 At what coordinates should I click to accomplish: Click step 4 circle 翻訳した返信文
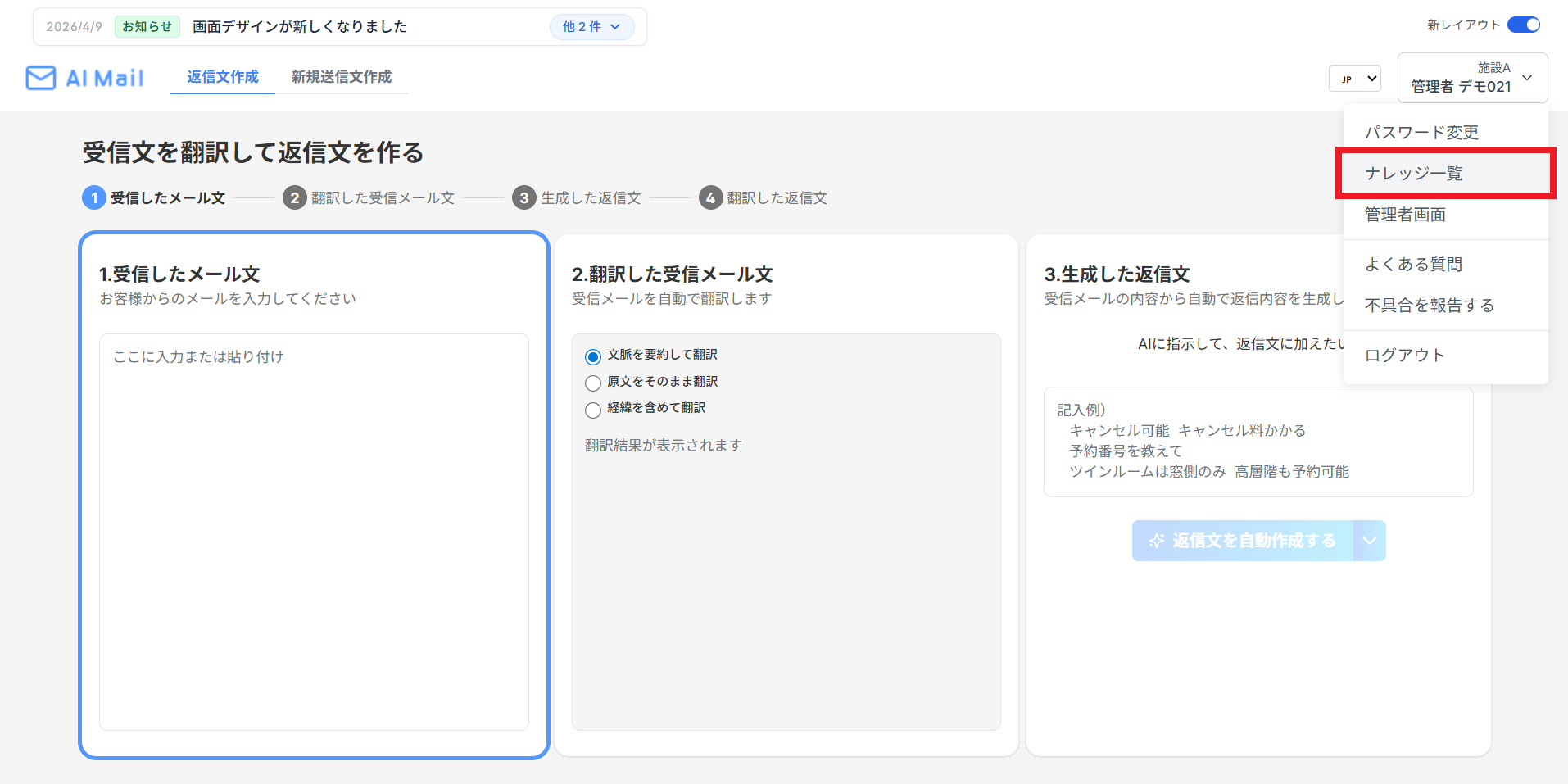710,197
